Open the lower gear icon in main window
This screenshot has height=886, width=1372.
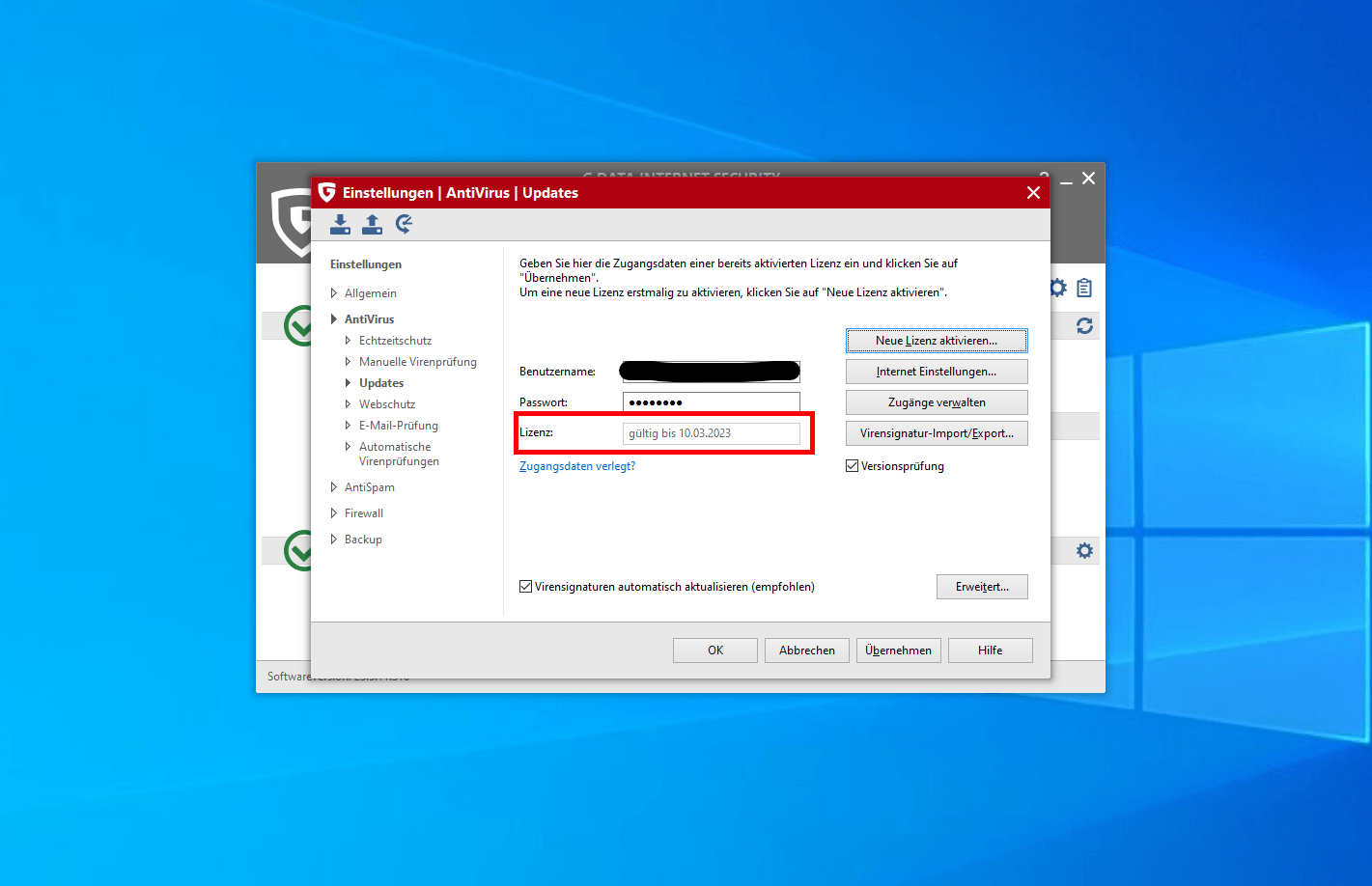(1084, 550)
